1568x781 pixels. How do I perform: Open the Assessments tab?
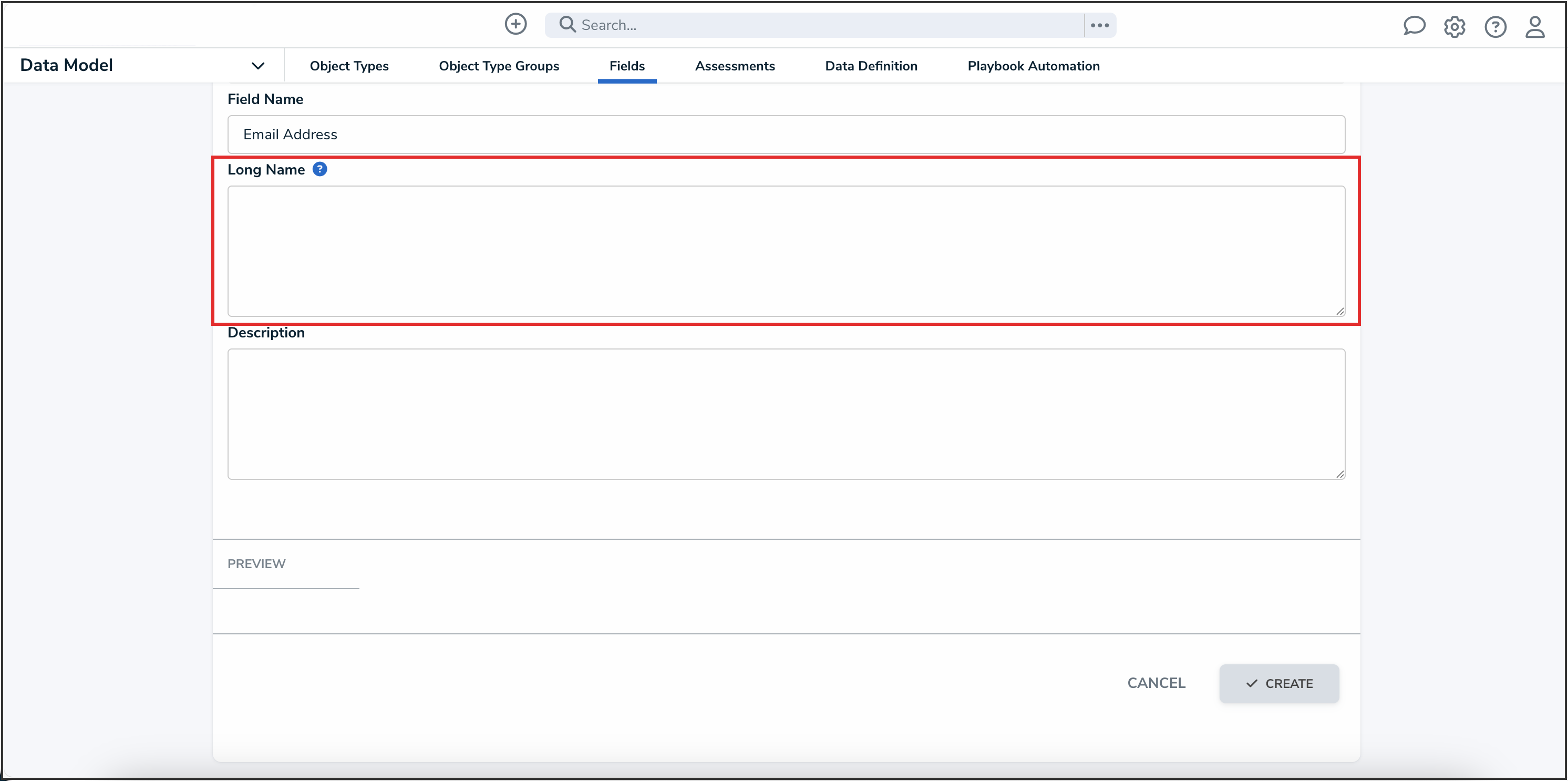735,66
